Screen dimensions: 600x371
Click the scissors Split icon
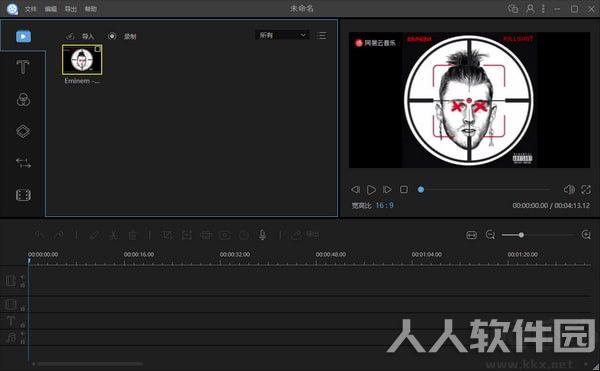click(114, 234)
